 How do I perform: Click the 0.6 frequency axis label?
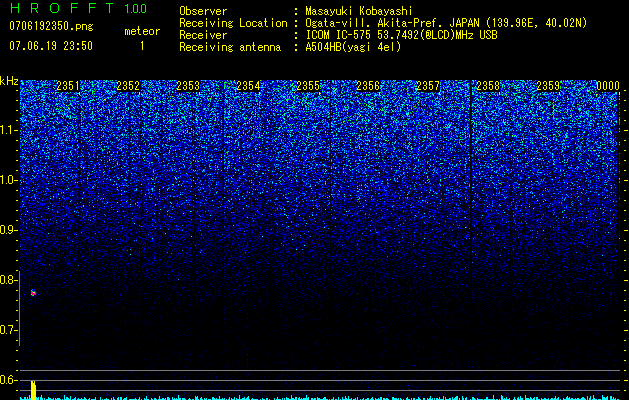(x=8, y=380)
